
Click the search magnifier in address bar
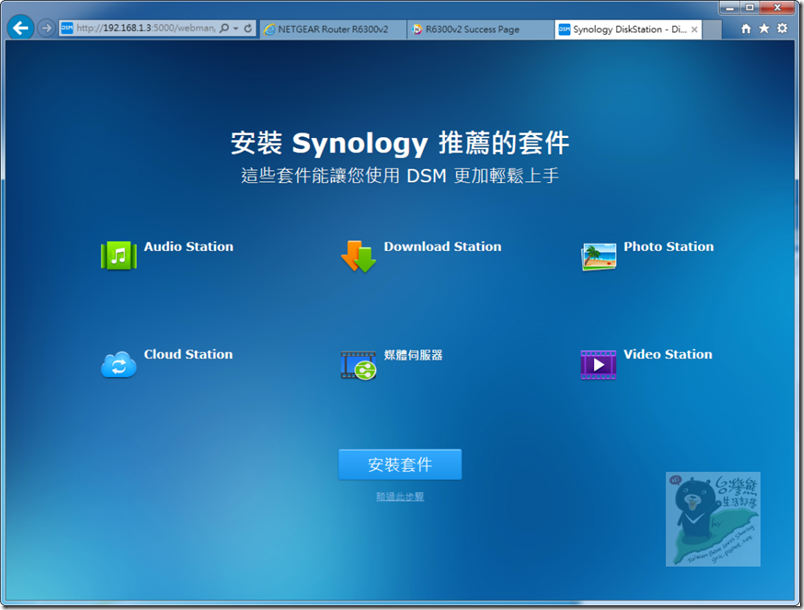point(223,29)
